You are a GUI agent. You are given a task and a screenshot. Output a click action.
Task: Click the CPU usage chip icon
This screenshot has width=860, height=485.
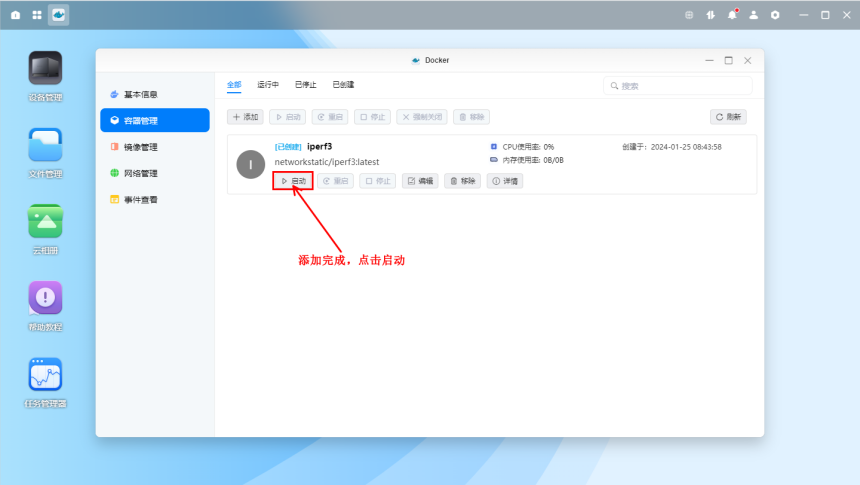click(494, 146)
